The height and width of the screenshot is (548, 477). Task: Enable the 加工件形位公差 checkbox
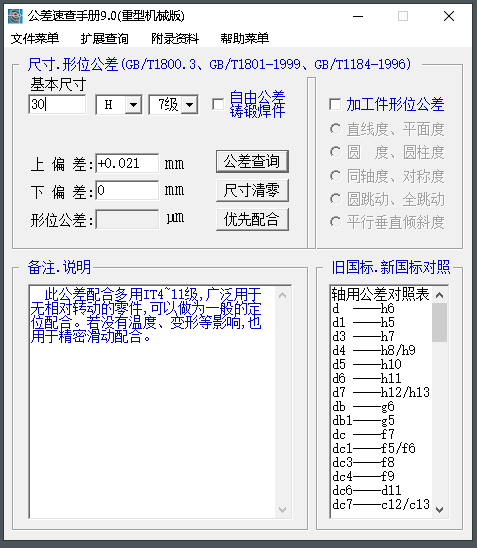pyautogui.click(x=335, y=104)
